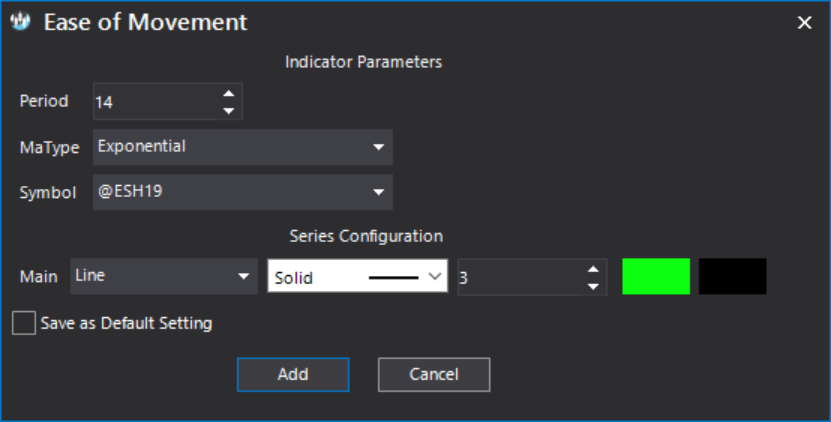Toggle Save as Default Setting checkbox
Image resolution: width=831 pixels, height=422 pixels.
[x=24, y=323]
